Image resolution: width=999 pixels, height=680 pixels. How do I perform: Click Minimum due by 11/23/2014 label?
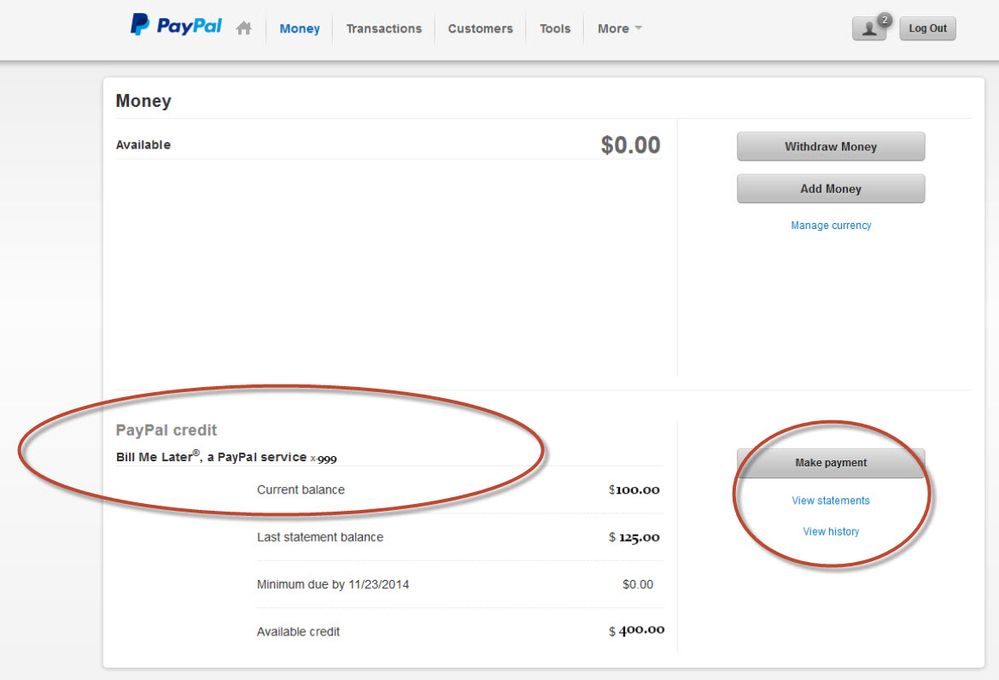coord(333,584)
